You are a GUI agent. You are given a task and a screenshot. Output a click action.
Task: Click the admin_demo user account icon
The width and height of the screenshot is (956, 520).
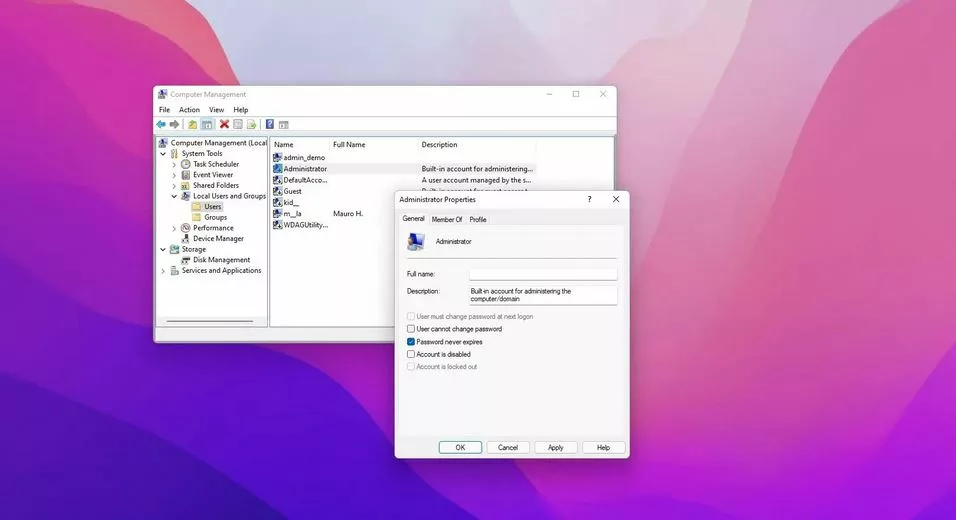277,157
